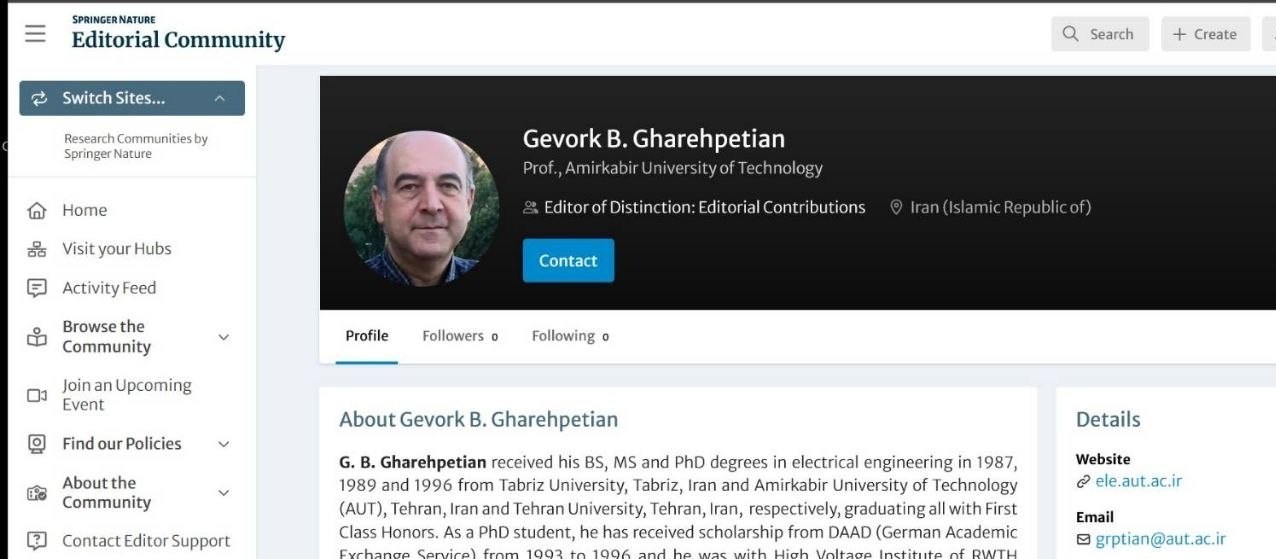Click the Find our Policies icon

pyautogui.click(x=37, y=443)
